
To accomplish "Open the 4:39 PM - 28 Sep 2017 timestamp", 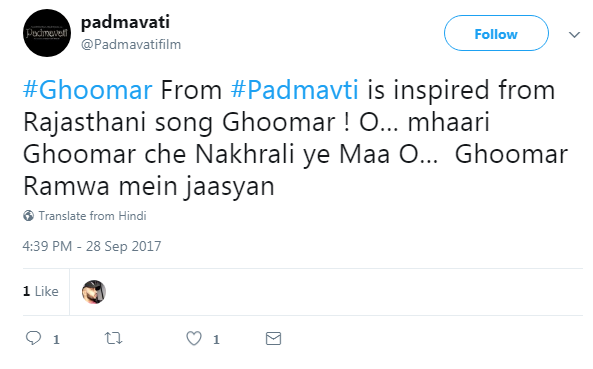I will [92, 246].
